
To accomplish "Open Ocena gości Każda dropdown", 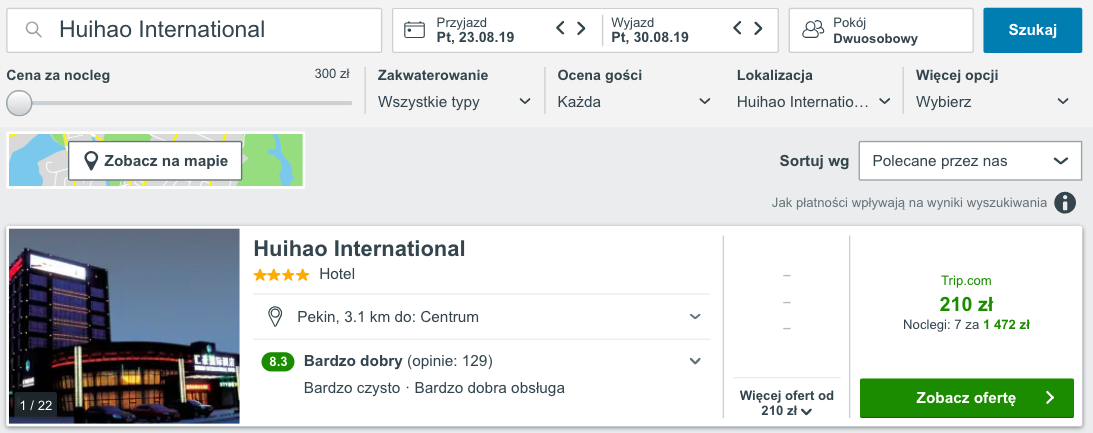I will pos(634,102).
